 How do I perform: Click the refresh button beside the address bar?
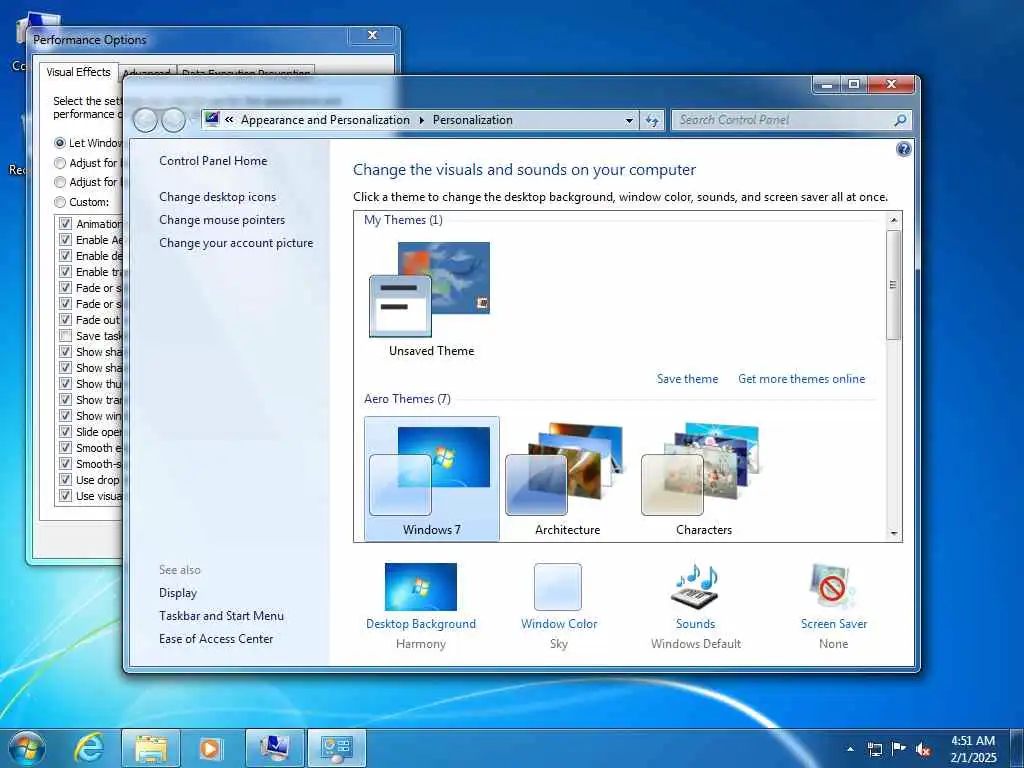652,120
